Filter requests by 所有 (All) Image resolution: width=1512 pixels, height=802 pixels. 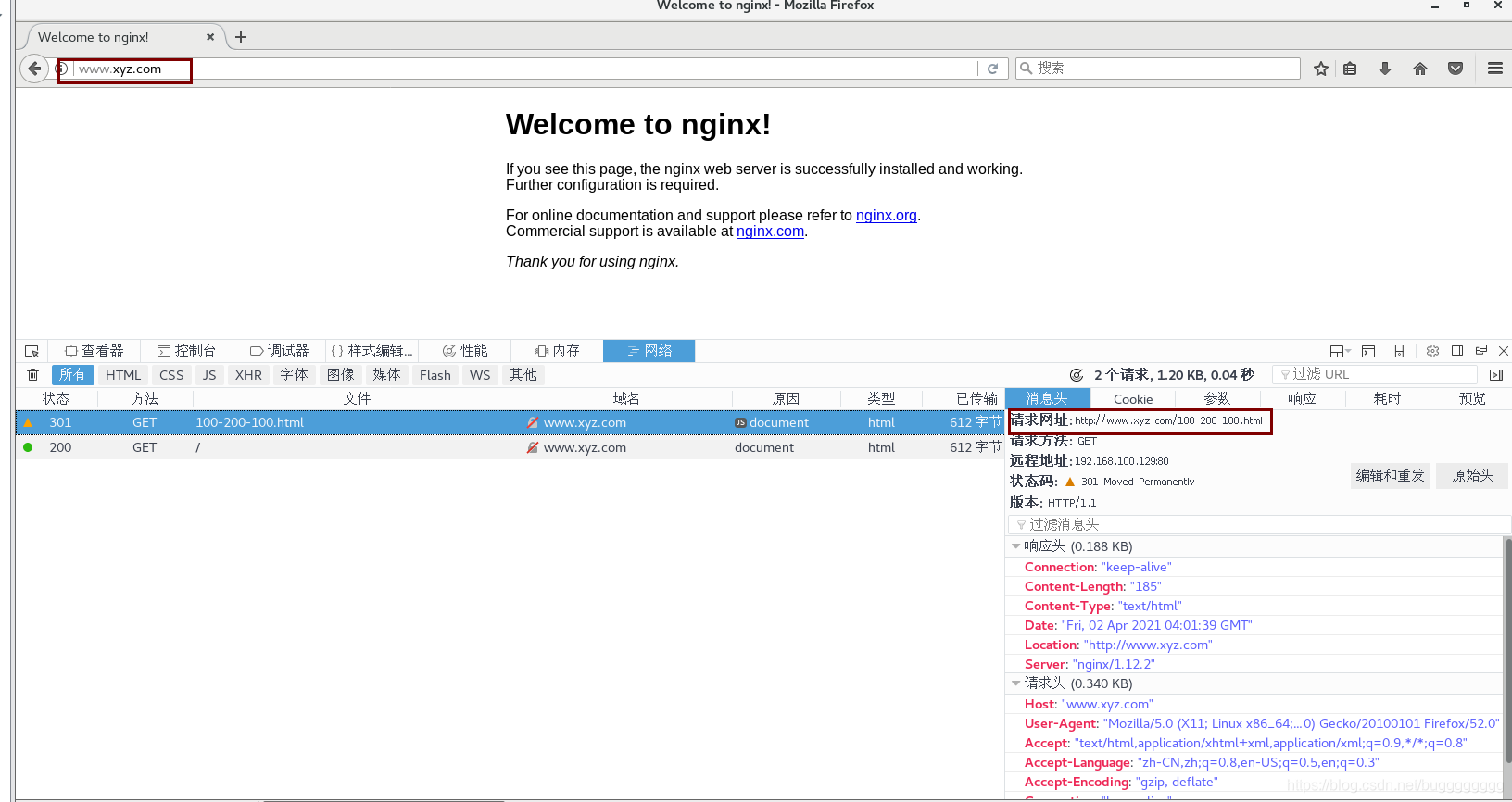pyautogui.click(x=72, y=375)
